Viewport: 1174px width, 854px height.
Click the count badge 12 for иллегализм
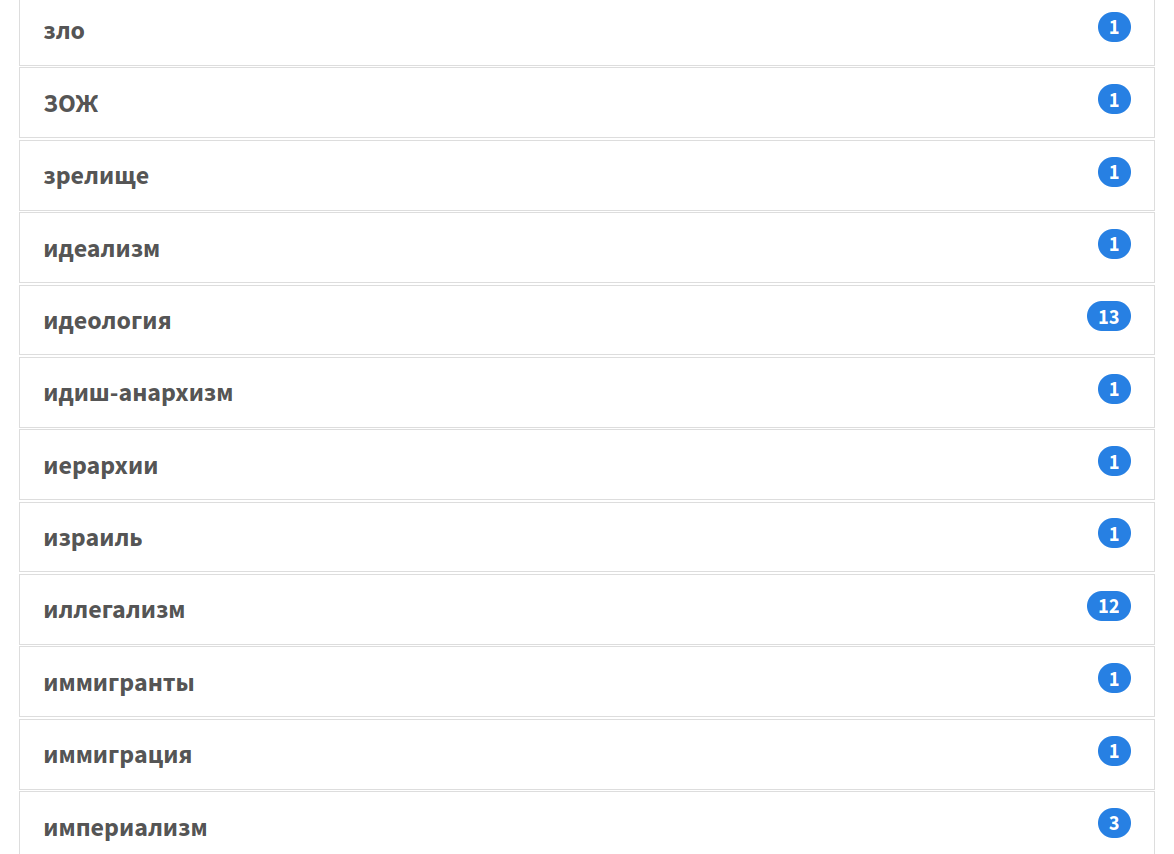[x=1108, y=606]
